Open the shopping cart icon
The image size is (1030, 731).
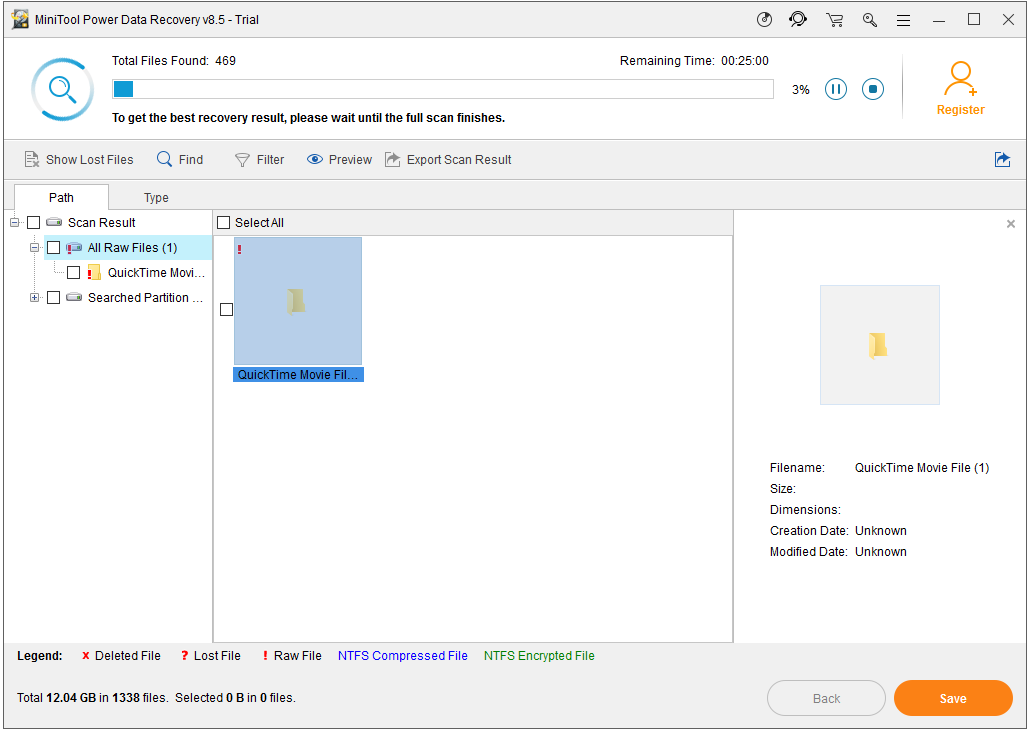[x=835, y=20]
